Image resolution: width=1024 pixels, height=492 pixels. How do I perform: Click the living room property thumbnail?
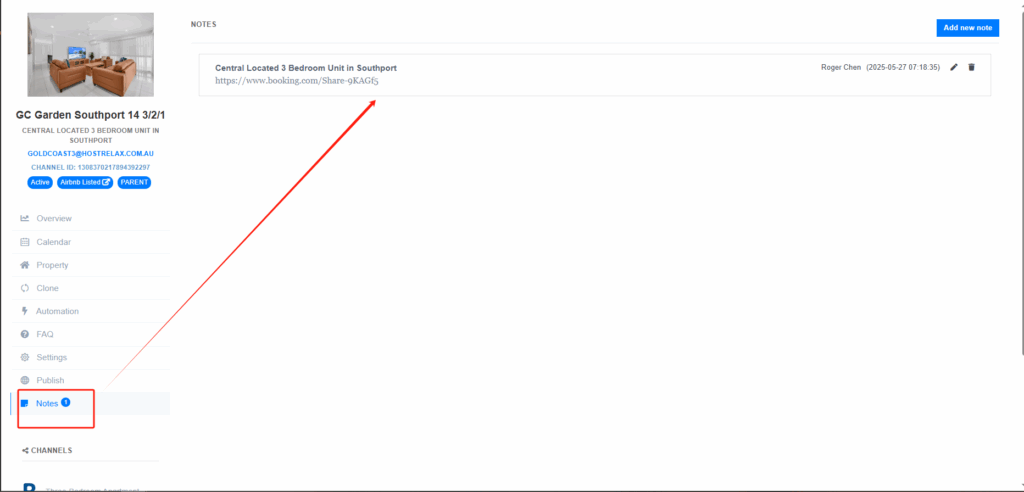pos(91,54)
